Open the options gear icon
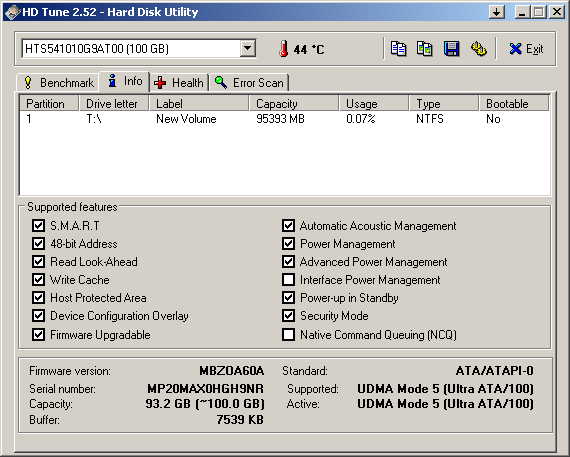This screenshot has height=457, width=570. coord(479,49)
